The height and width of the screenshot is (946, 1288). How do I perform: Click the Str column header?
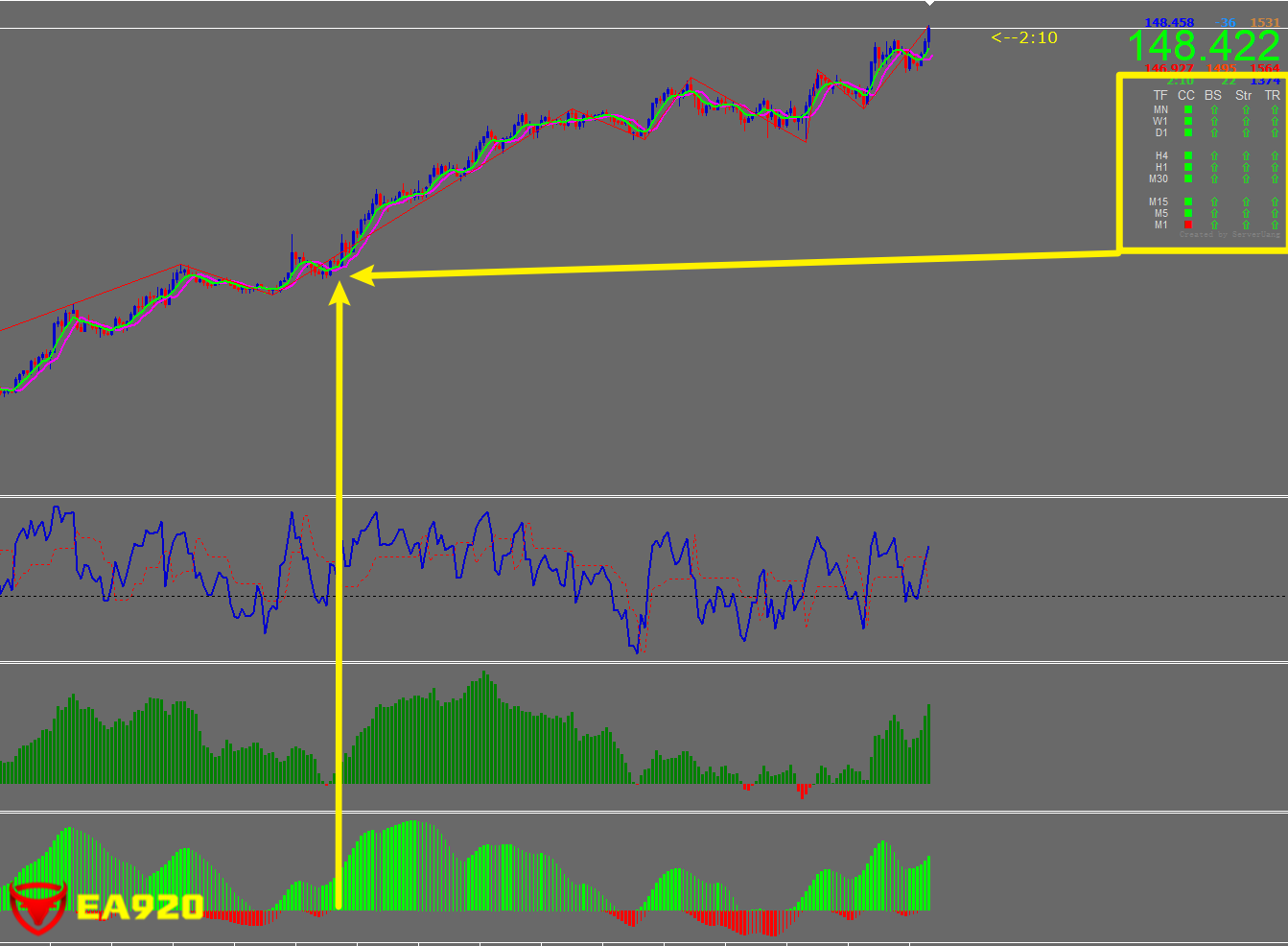(x=1244, y=95)
